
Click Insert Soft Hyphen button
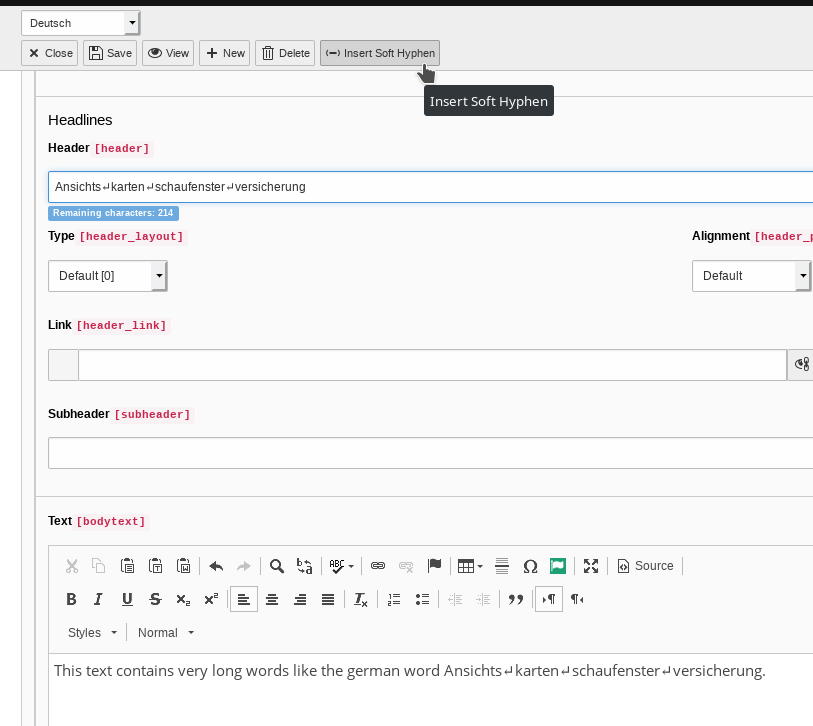(x=380, y=53)
